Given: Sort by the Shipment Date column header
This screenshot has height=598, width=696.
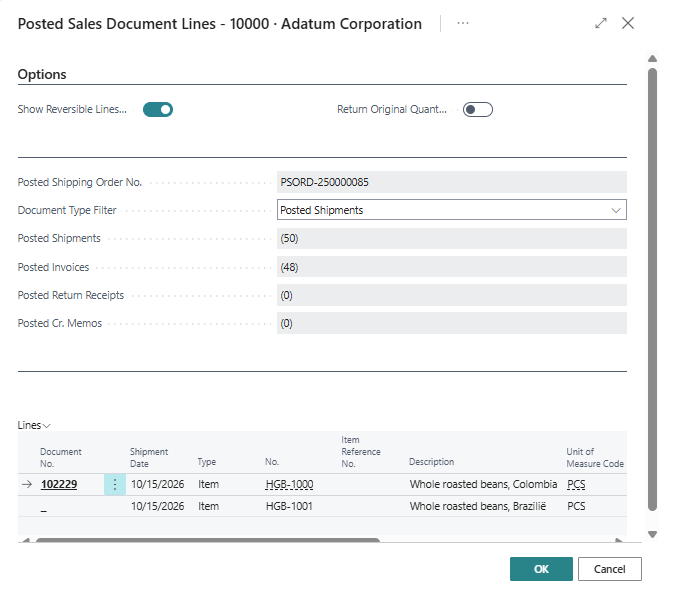Looking at the screenshot, I should 149,457.
